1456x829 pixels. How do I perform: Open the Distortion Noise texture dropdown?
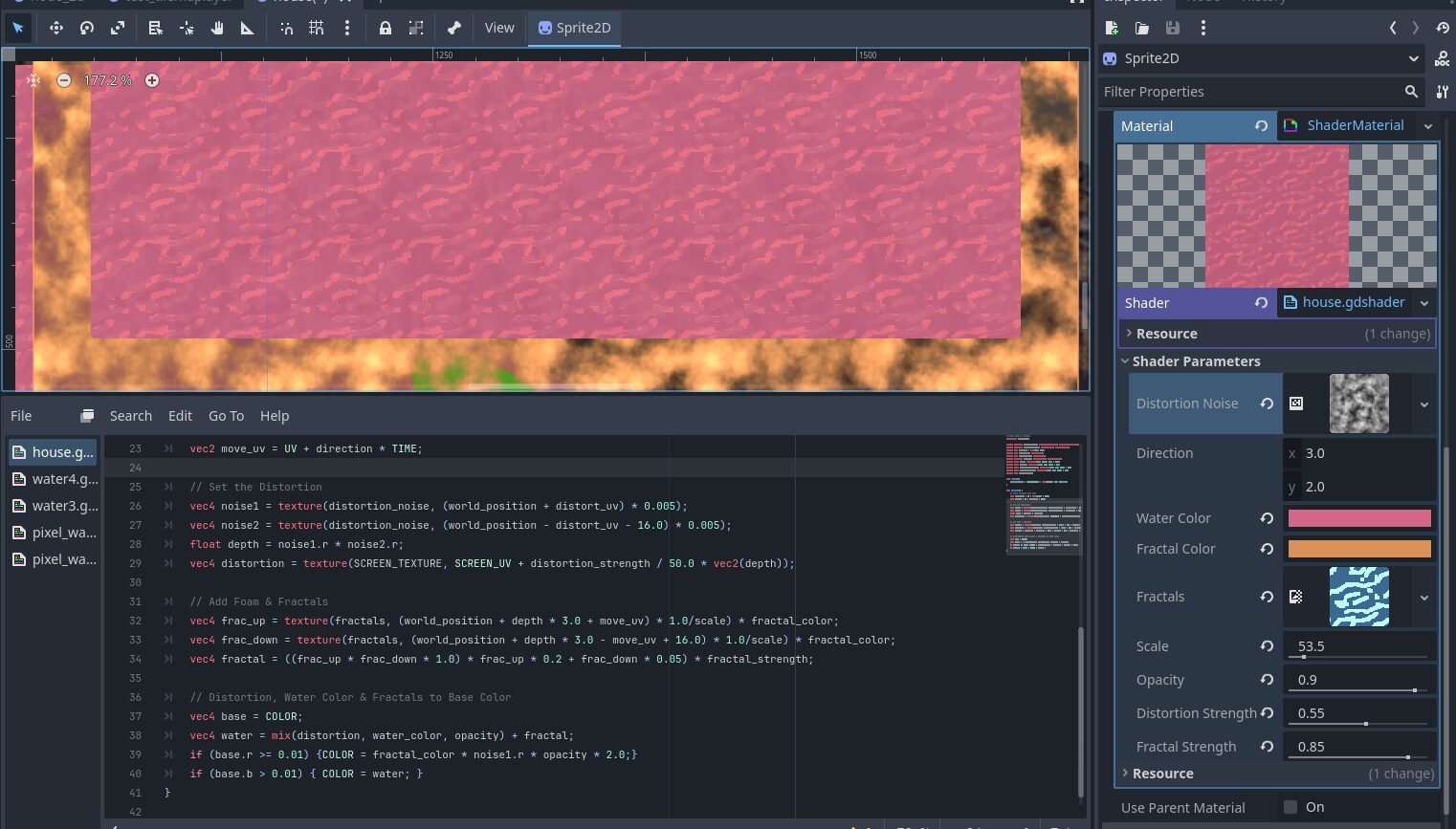pyautogui.click(x=1423, y=404)
